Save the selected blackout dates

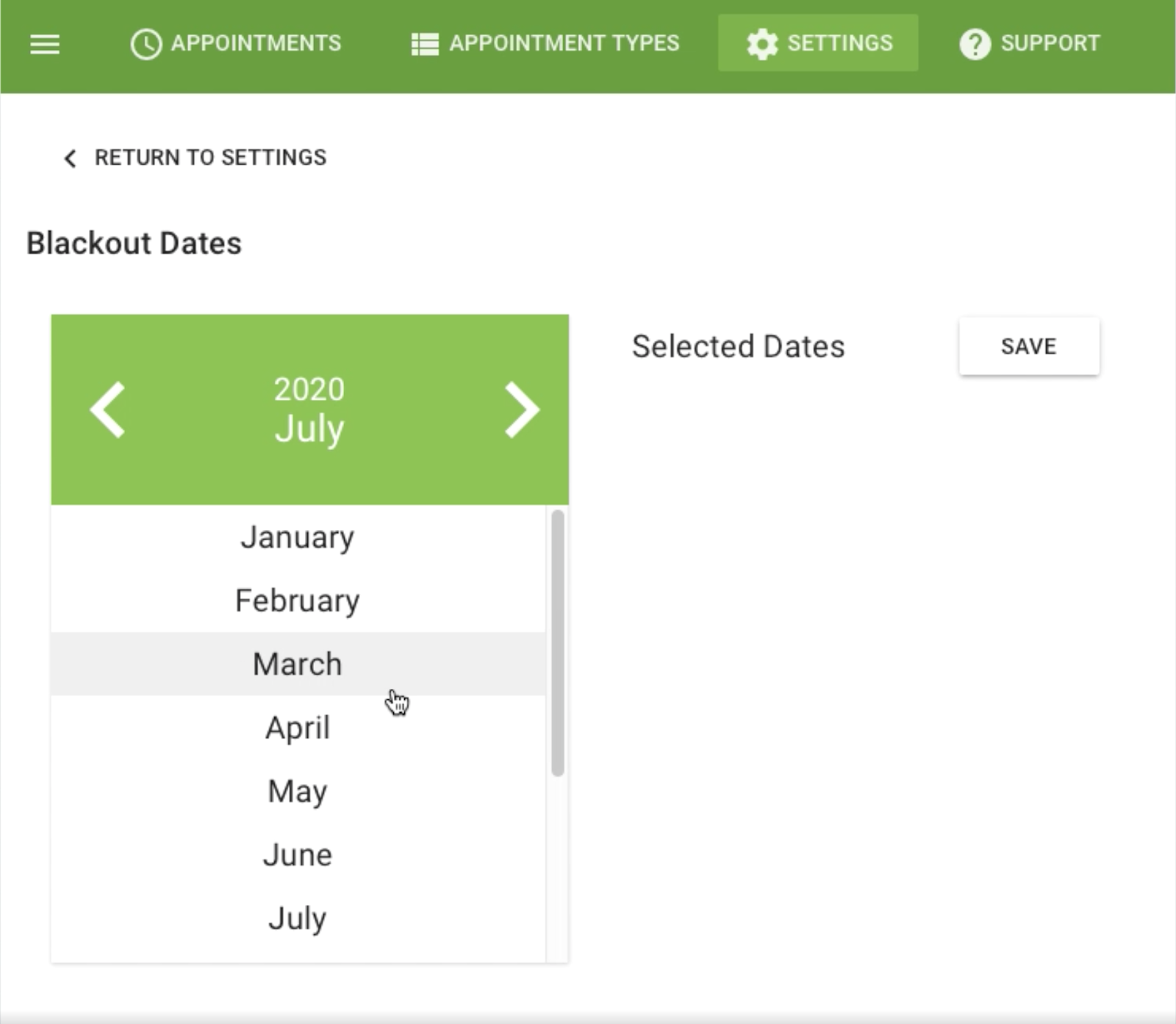click(1029, 346)
